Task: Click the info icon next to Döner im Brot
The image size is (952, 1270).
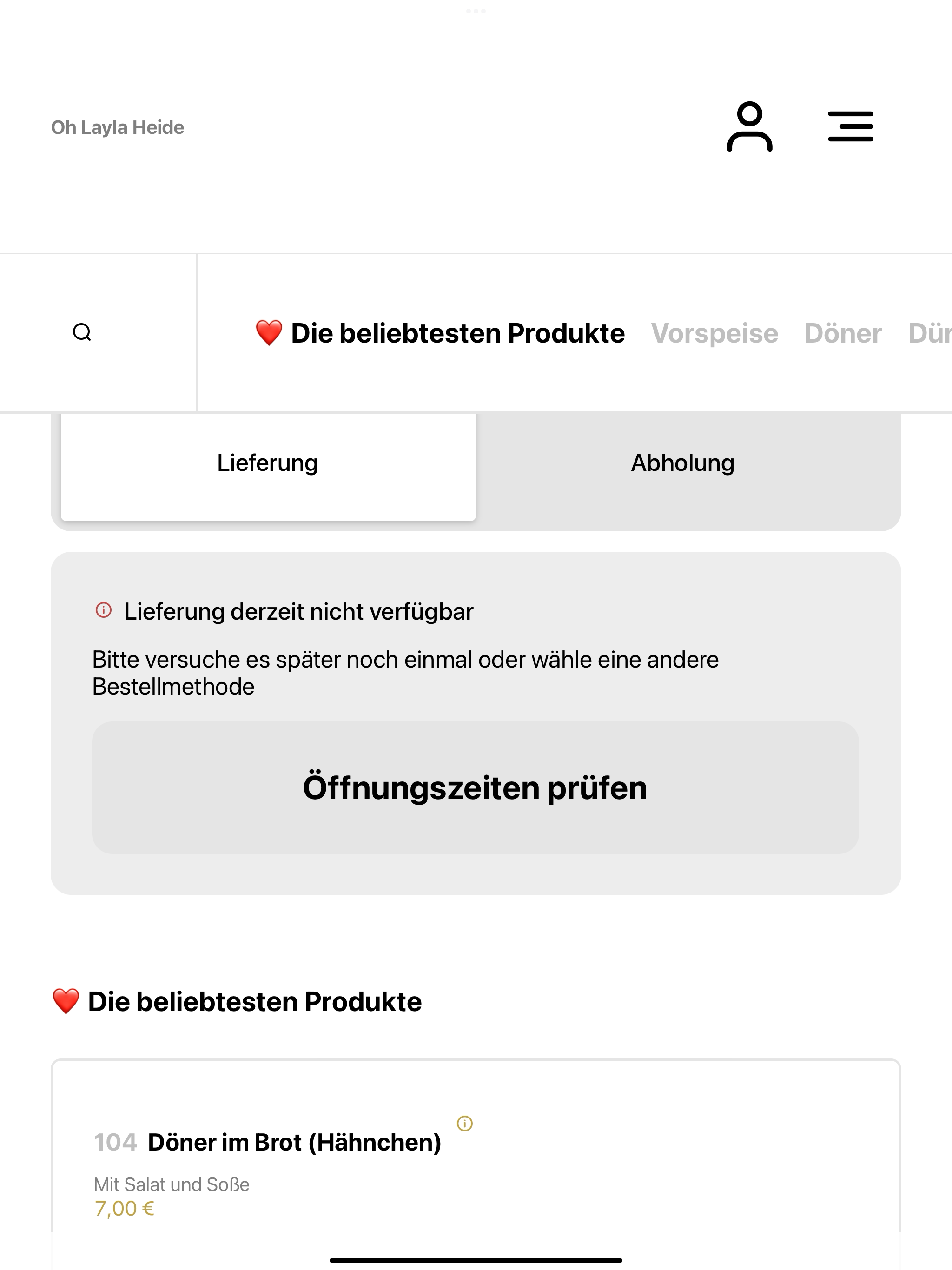Action: coord(464,1123)
